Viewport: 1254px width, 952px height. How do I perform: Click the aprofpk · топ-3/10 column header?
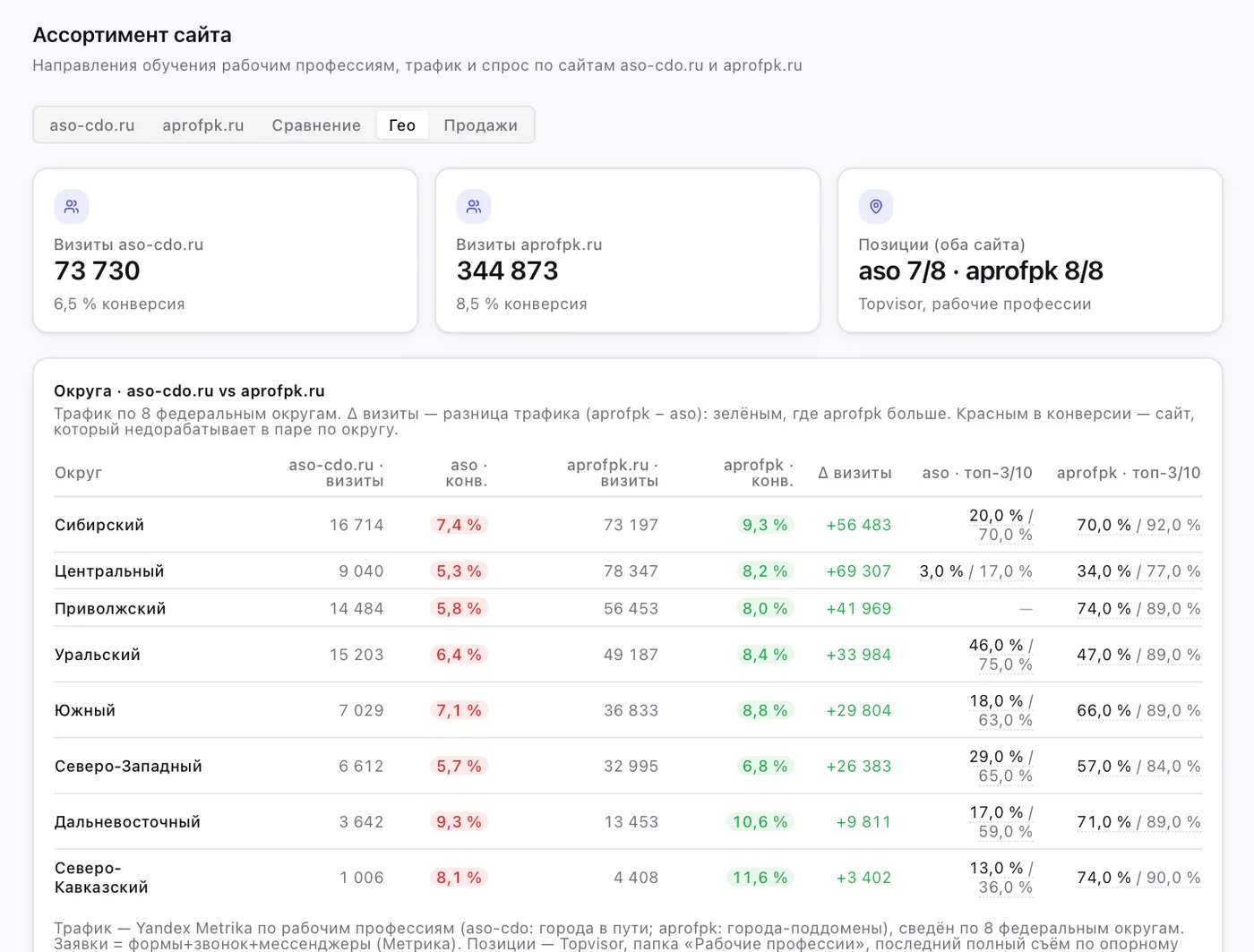coord(1129,473)
